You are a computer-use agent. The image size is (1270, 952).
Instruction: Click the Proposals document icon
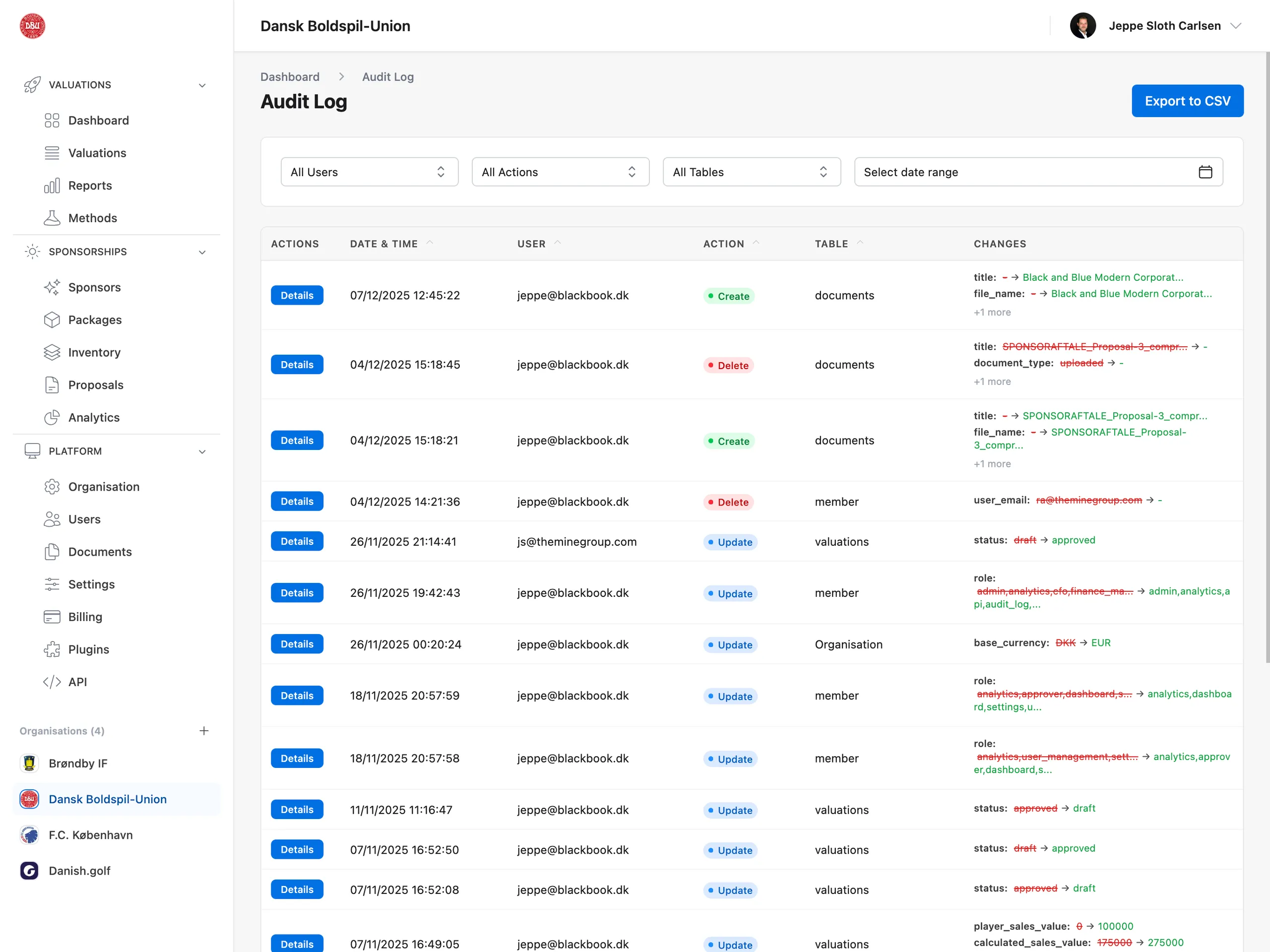click(x=52, y=384)
